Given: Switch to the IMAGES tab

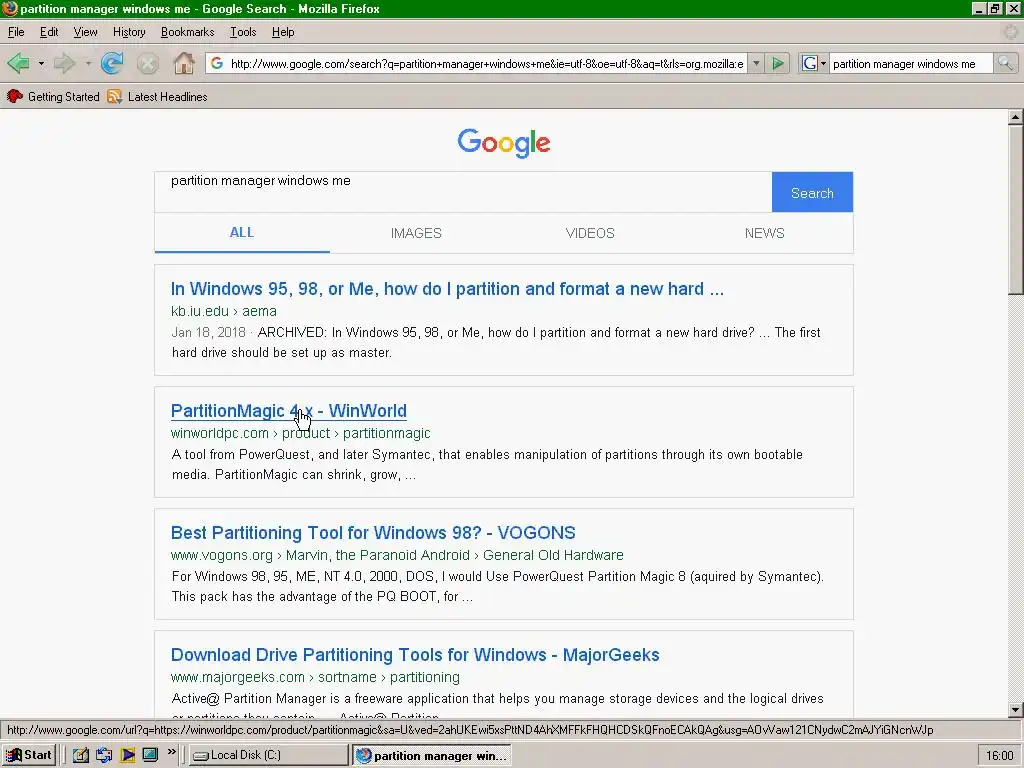Looking at the screenshot, I should tap(416, 233).
